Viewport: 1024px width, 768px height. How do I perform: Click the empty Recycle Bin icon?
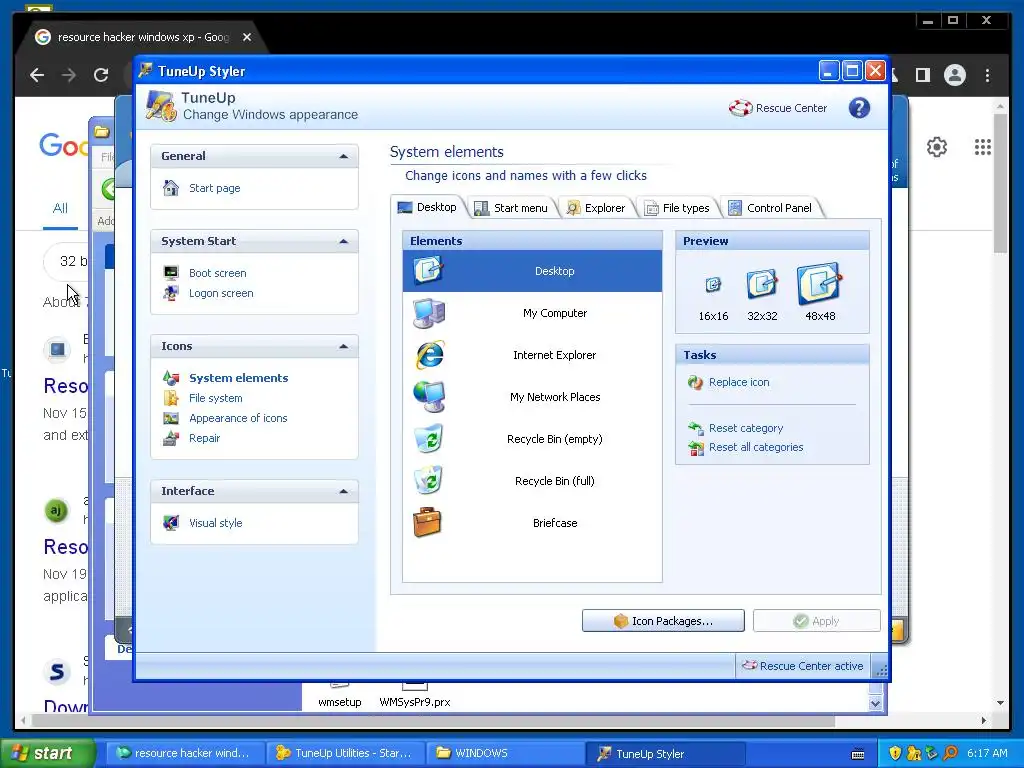coord(429,439)
